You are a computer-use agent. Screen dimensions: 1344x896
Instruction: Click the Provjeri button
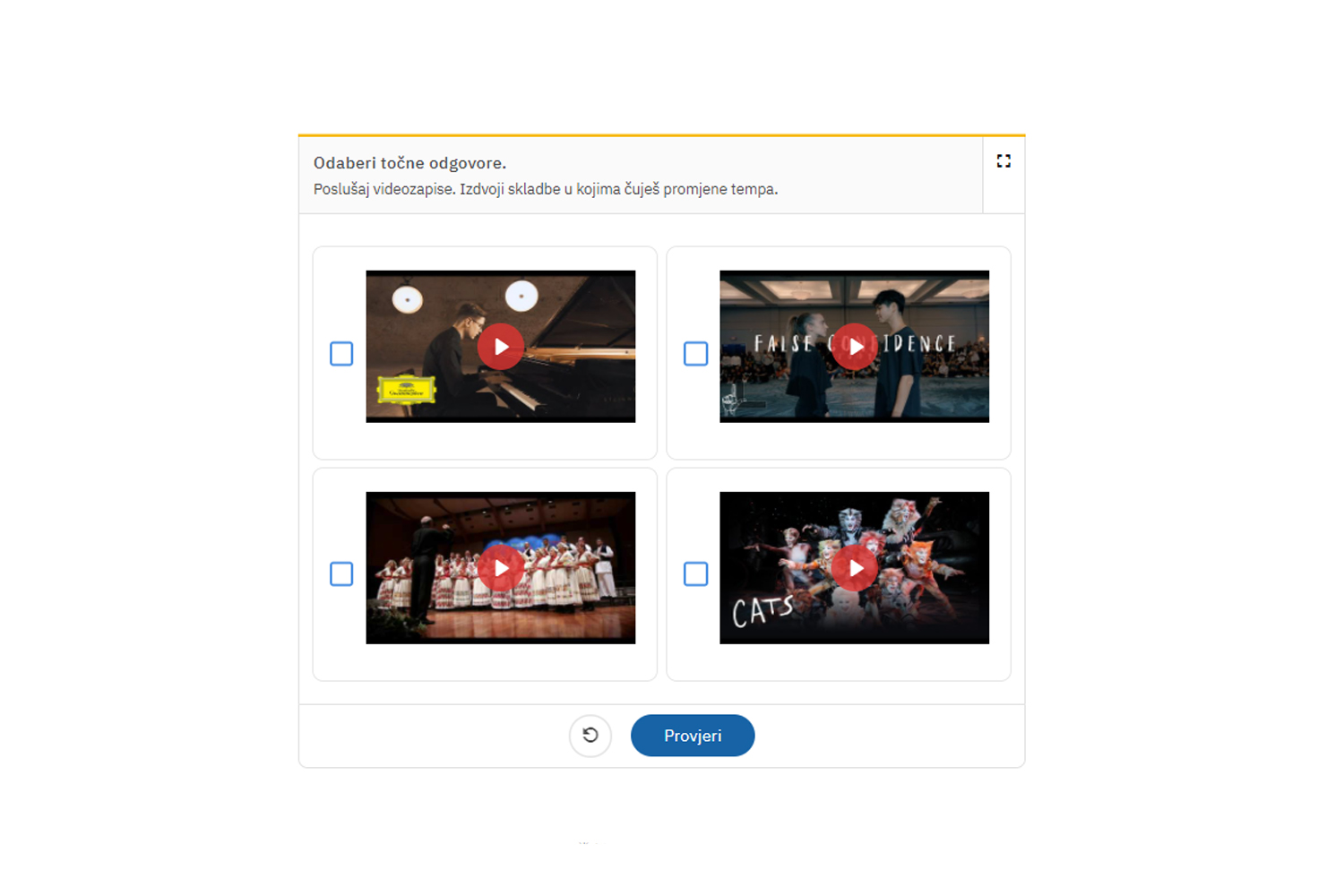pos(693,736)
